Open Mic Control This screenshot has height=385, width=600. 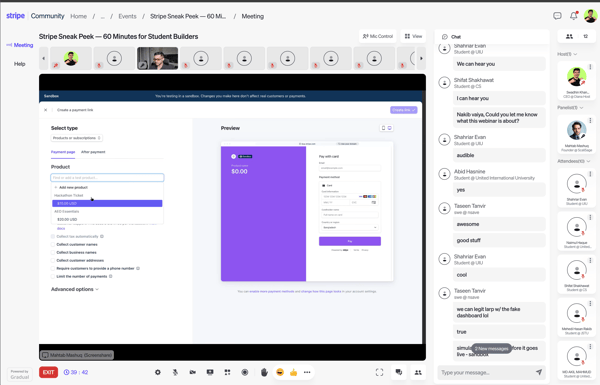pyautogui.click(x=378, y=36)
